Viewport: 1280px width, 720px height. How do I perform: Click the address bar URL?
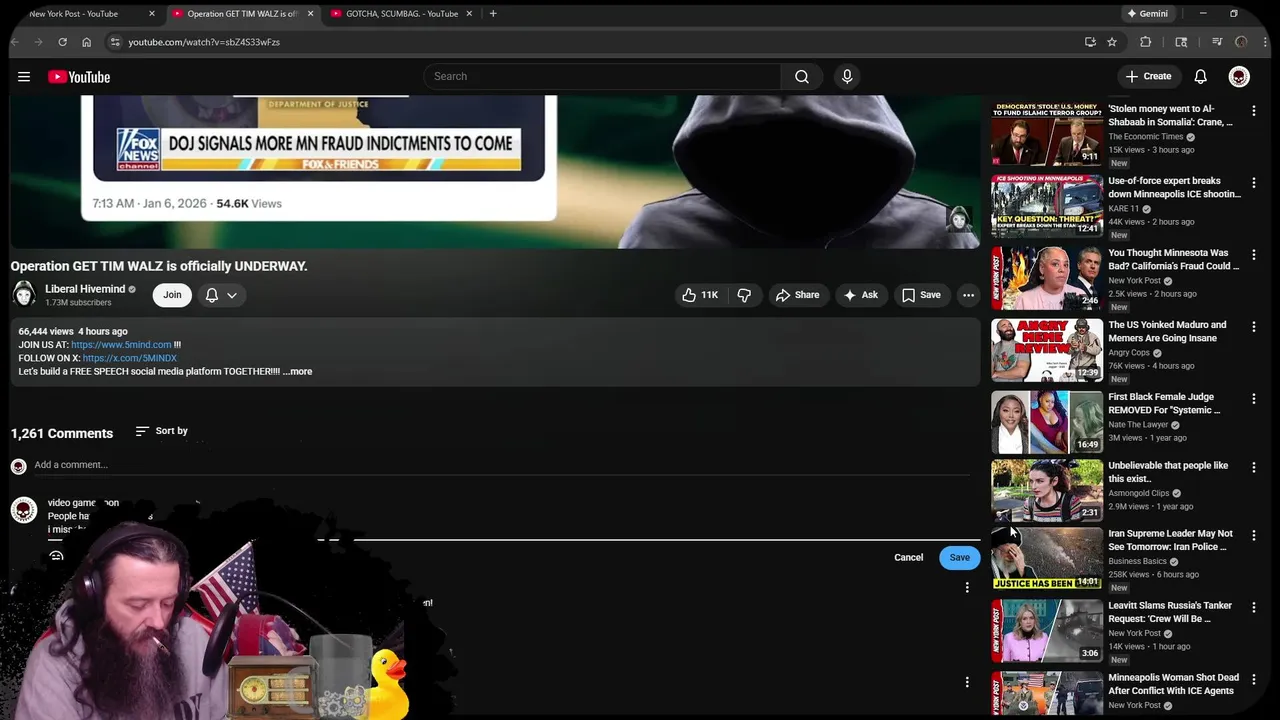204,42
